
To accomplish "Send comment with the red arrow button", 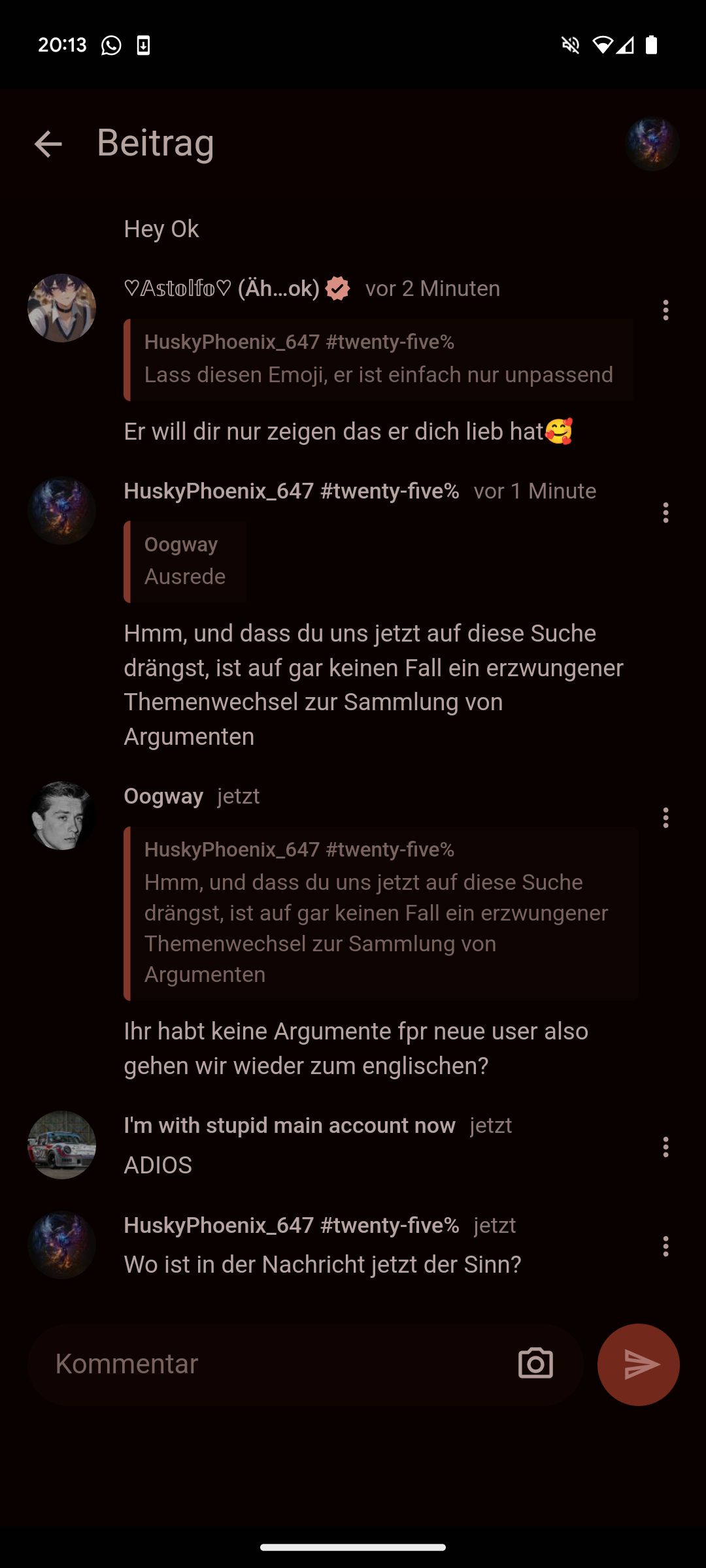I will pos(639,1364).
